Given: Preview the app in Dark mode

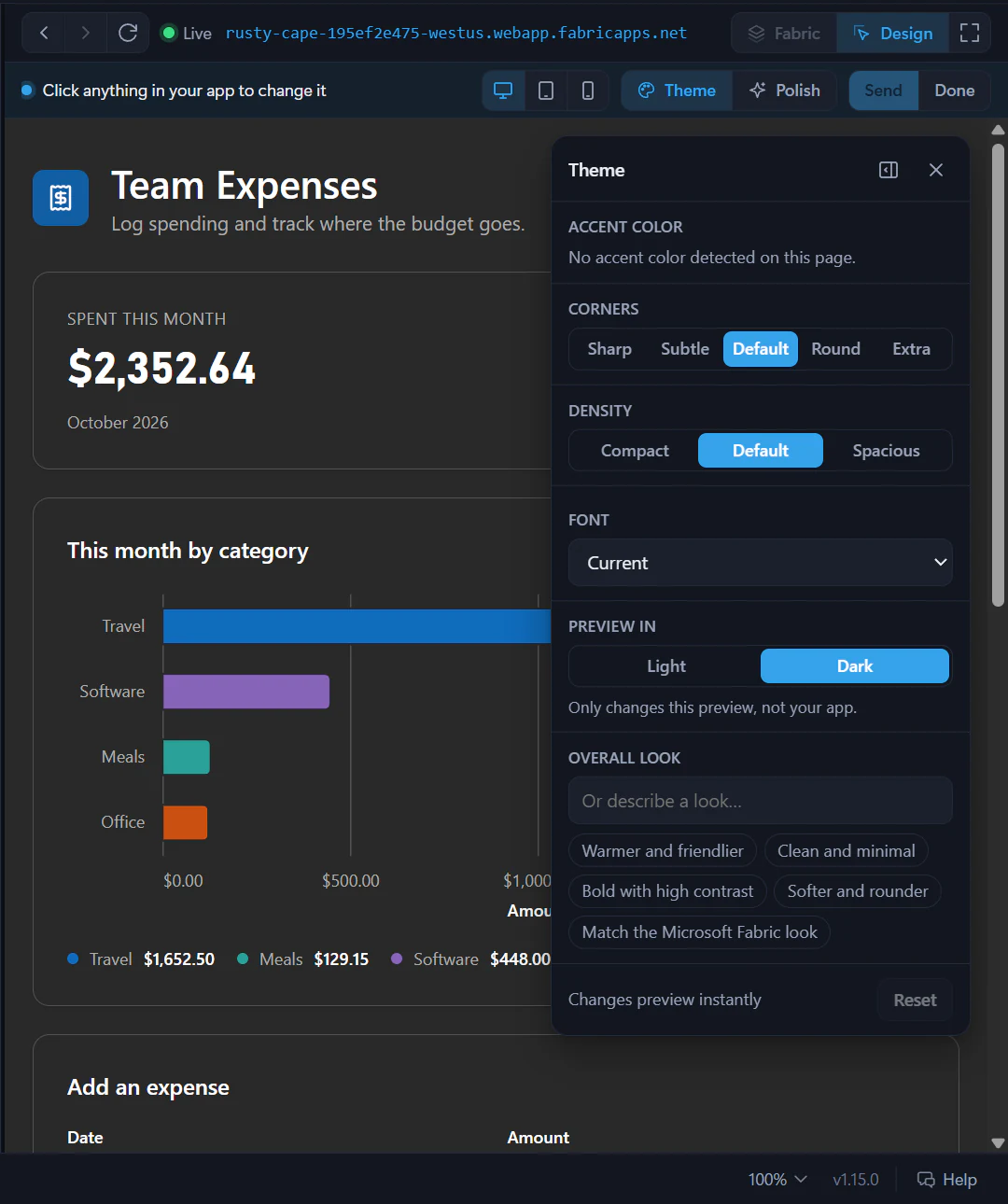Looking at the screenshot, I should (x=855, y=666).
